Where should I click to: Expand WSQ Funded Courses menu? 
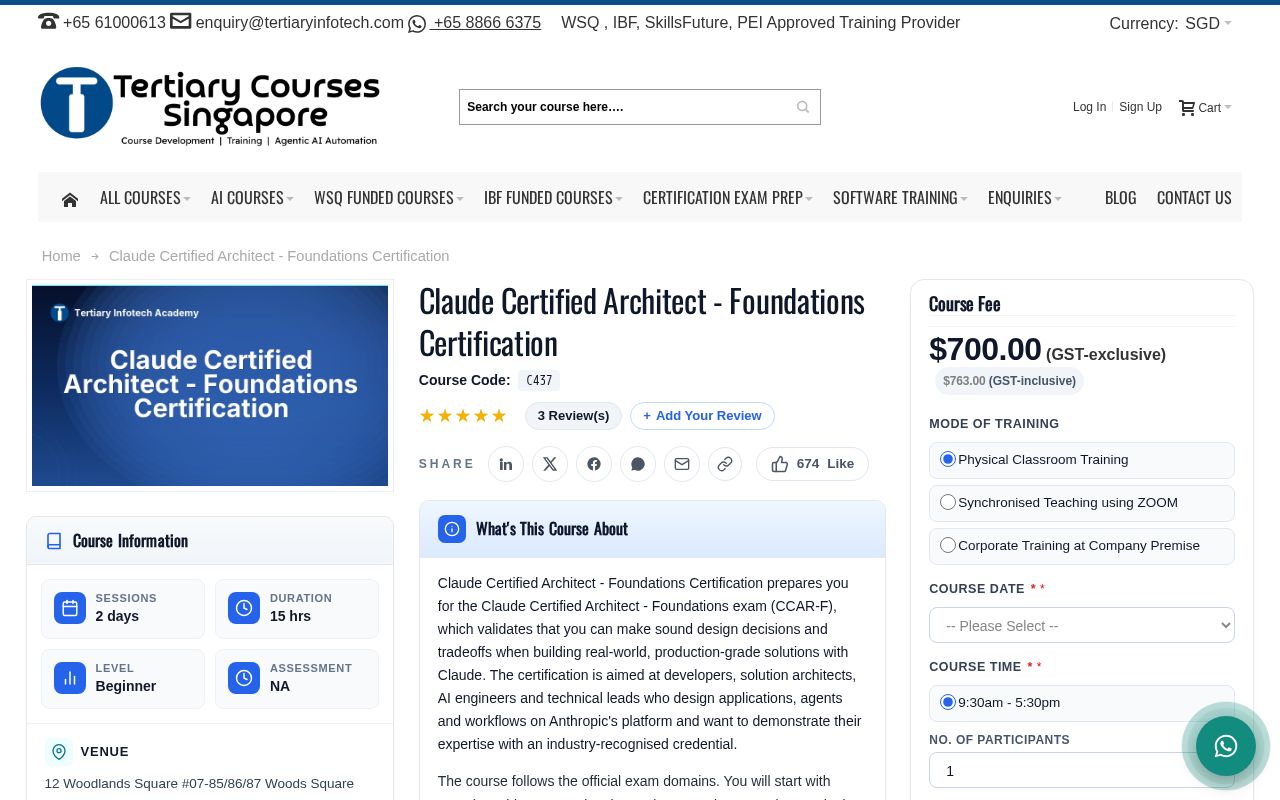tap(389, 198)
